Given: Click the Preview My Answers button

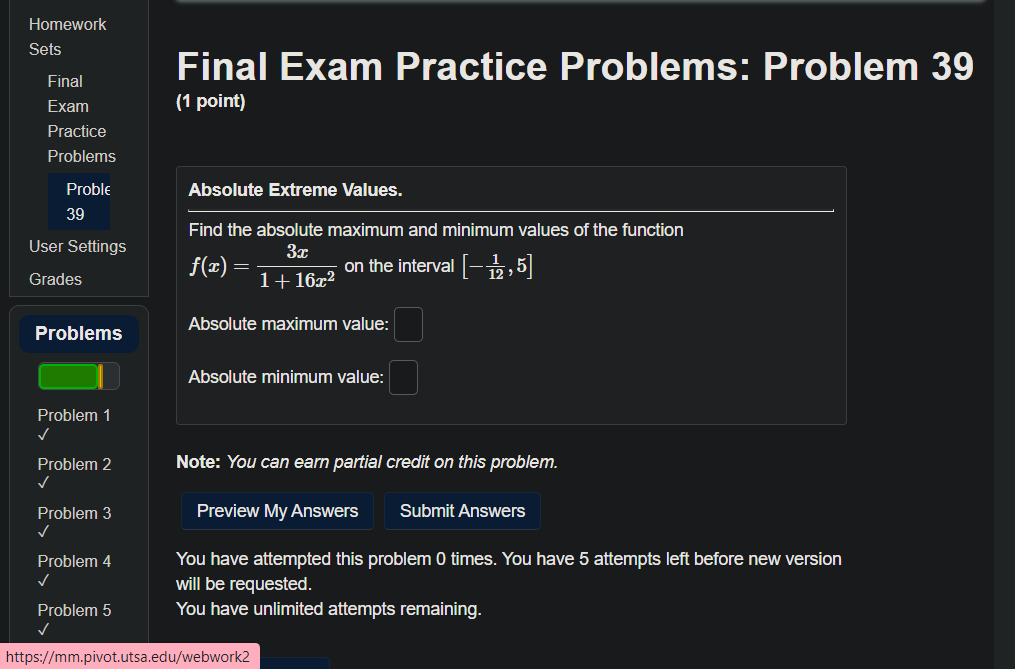Looking at the screenshot, I should click(276, 510).
